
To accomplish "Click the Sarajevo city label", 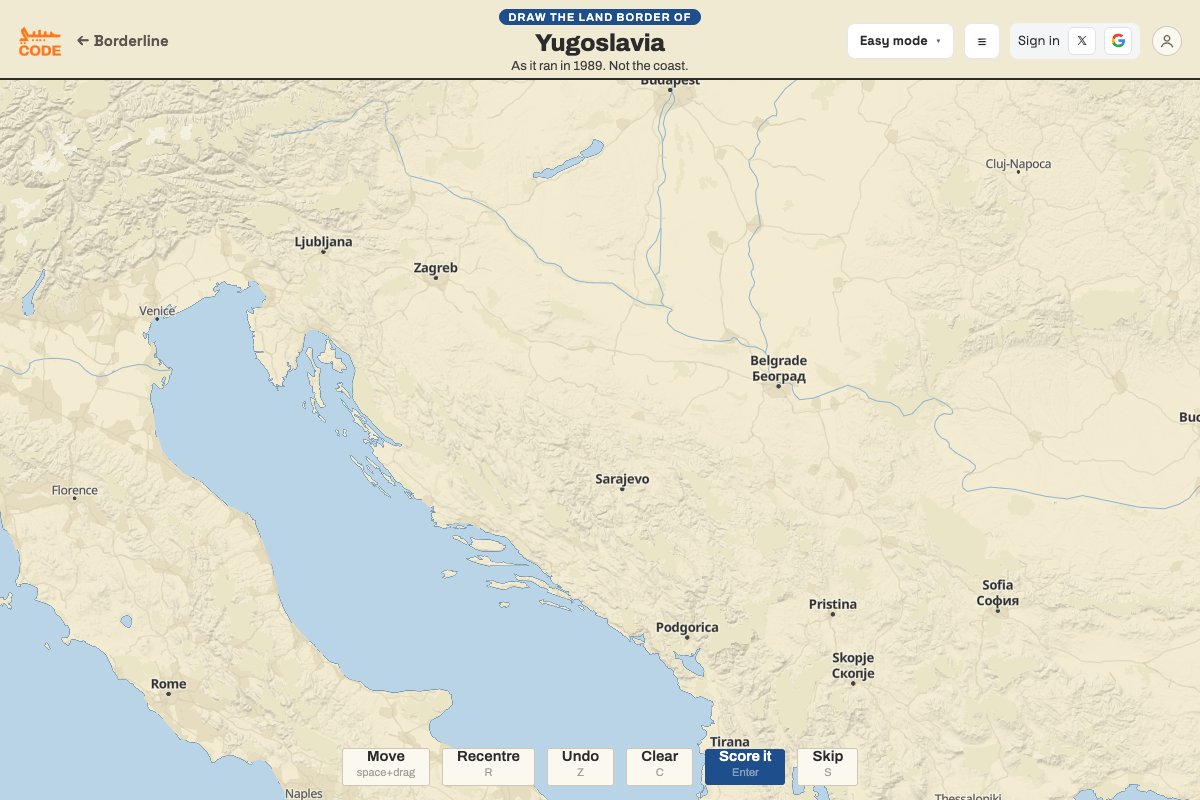I will 622,479.
